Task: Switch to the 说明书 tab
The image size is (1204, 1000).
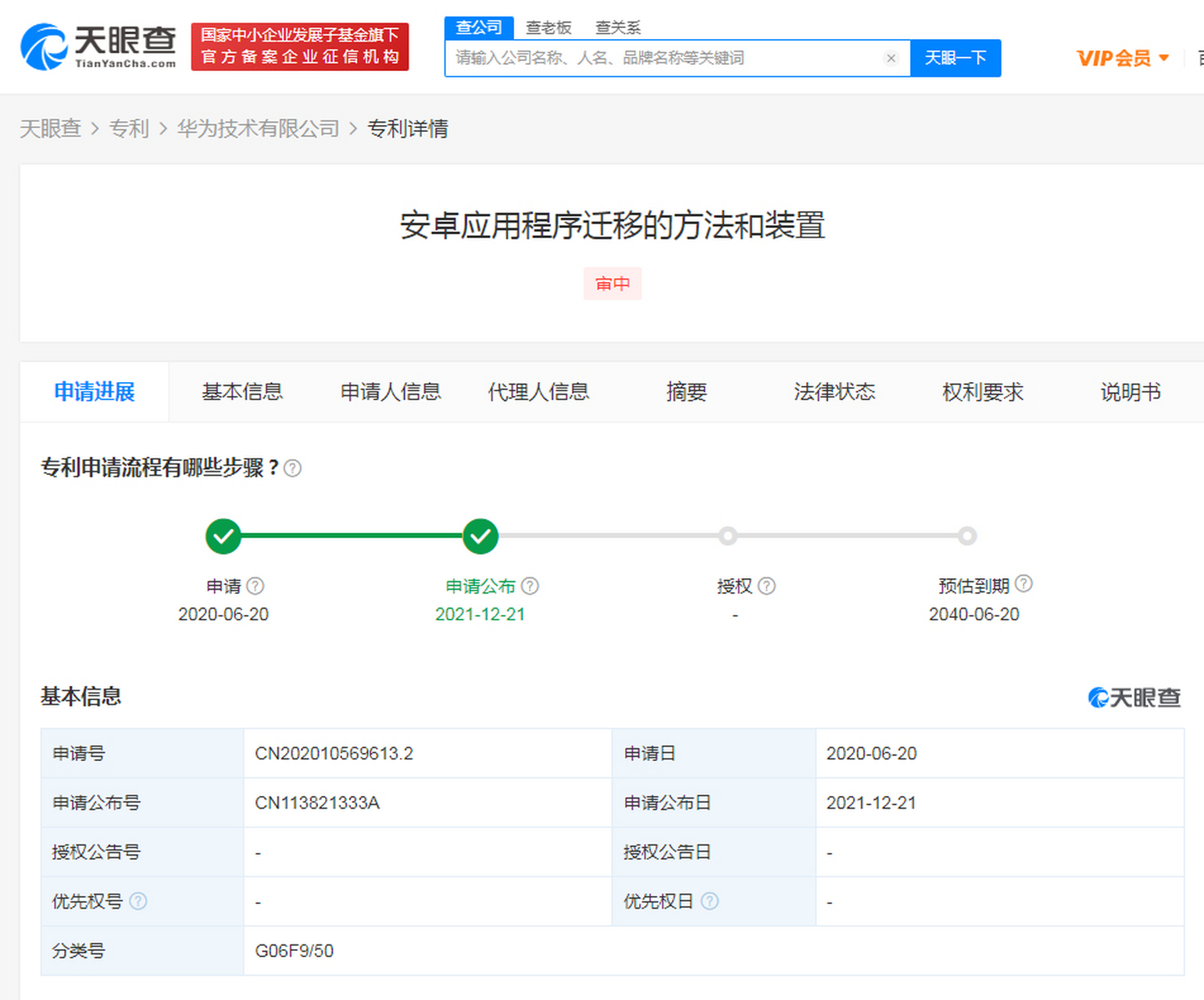Action: tap(1131, 392)
